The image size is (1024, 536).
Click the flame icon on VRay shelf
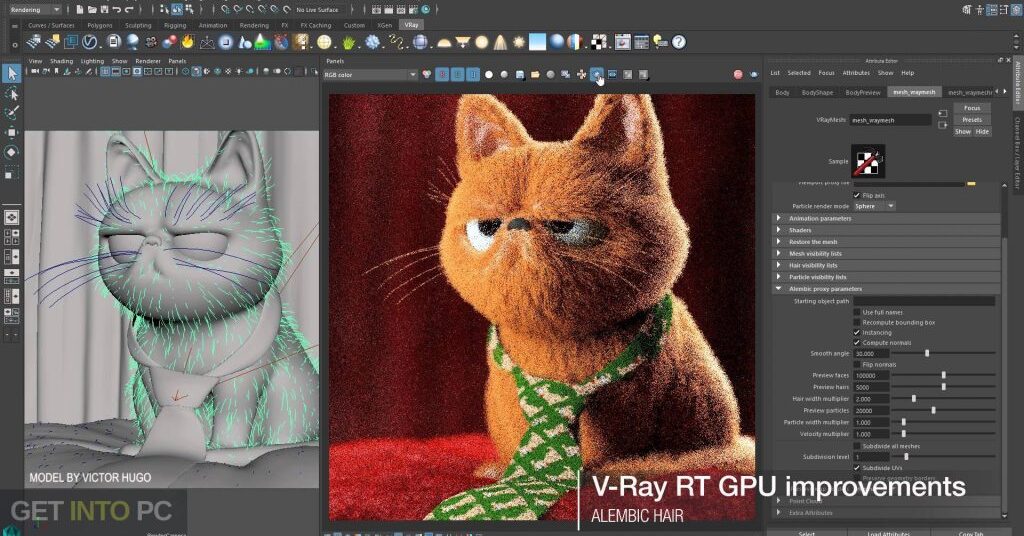pos(188,42)
